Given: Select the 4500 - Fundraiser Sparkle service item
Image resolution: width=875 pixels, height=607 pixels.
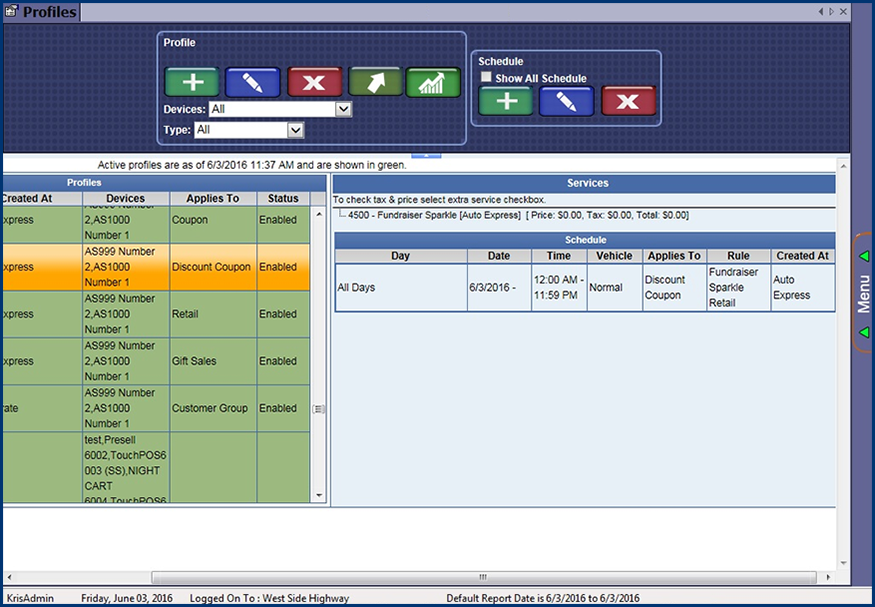Looking at the screenshot, I should (x=434, y=215).
